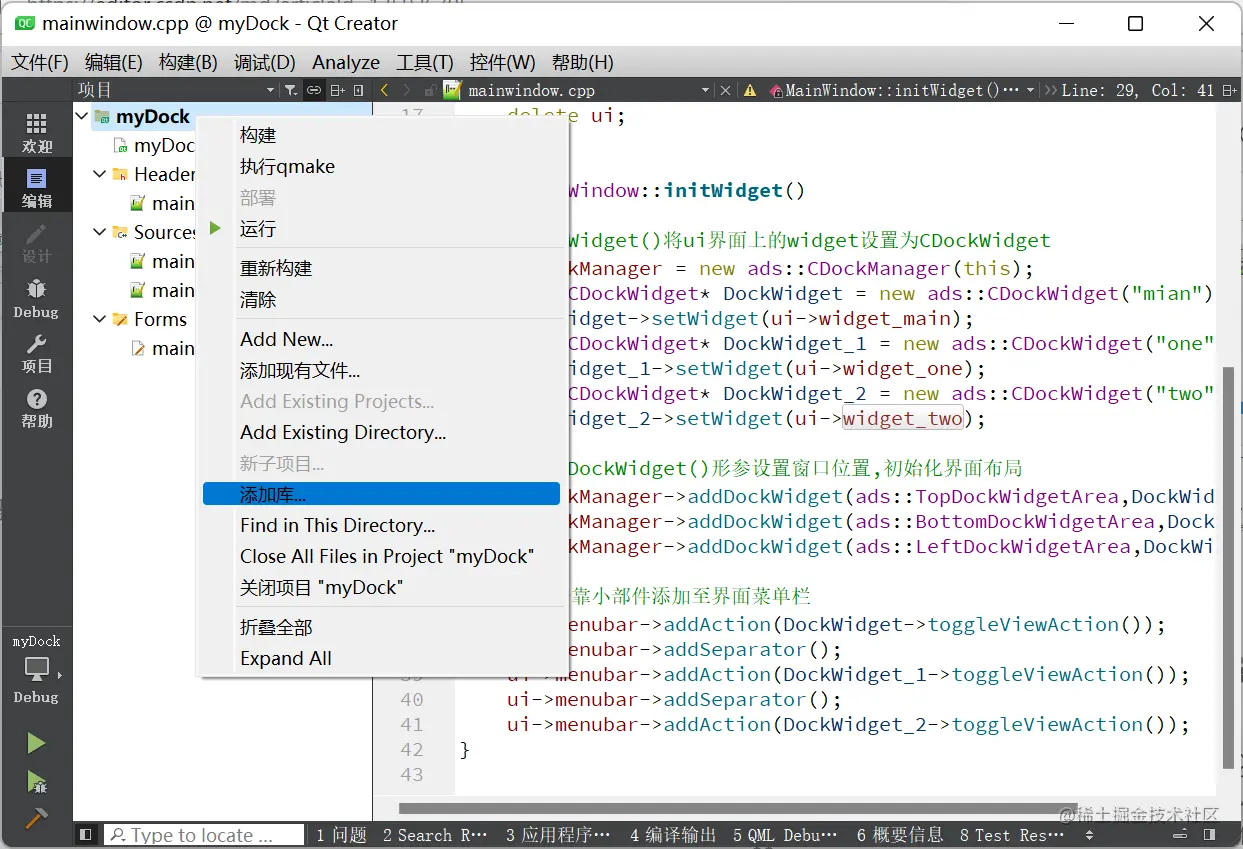Split the project panel view
Image resolution: width=1243 pixels, height=849 pixels.
click(338, 90)
